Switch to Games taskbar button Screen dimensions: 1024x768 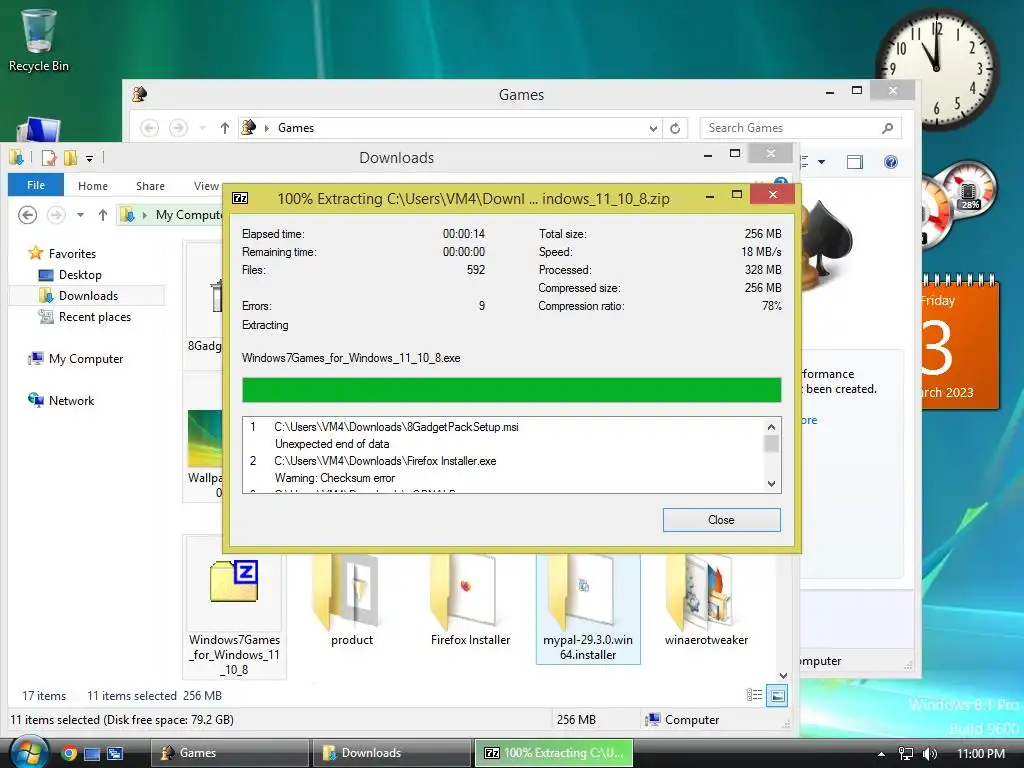[229, 753]
